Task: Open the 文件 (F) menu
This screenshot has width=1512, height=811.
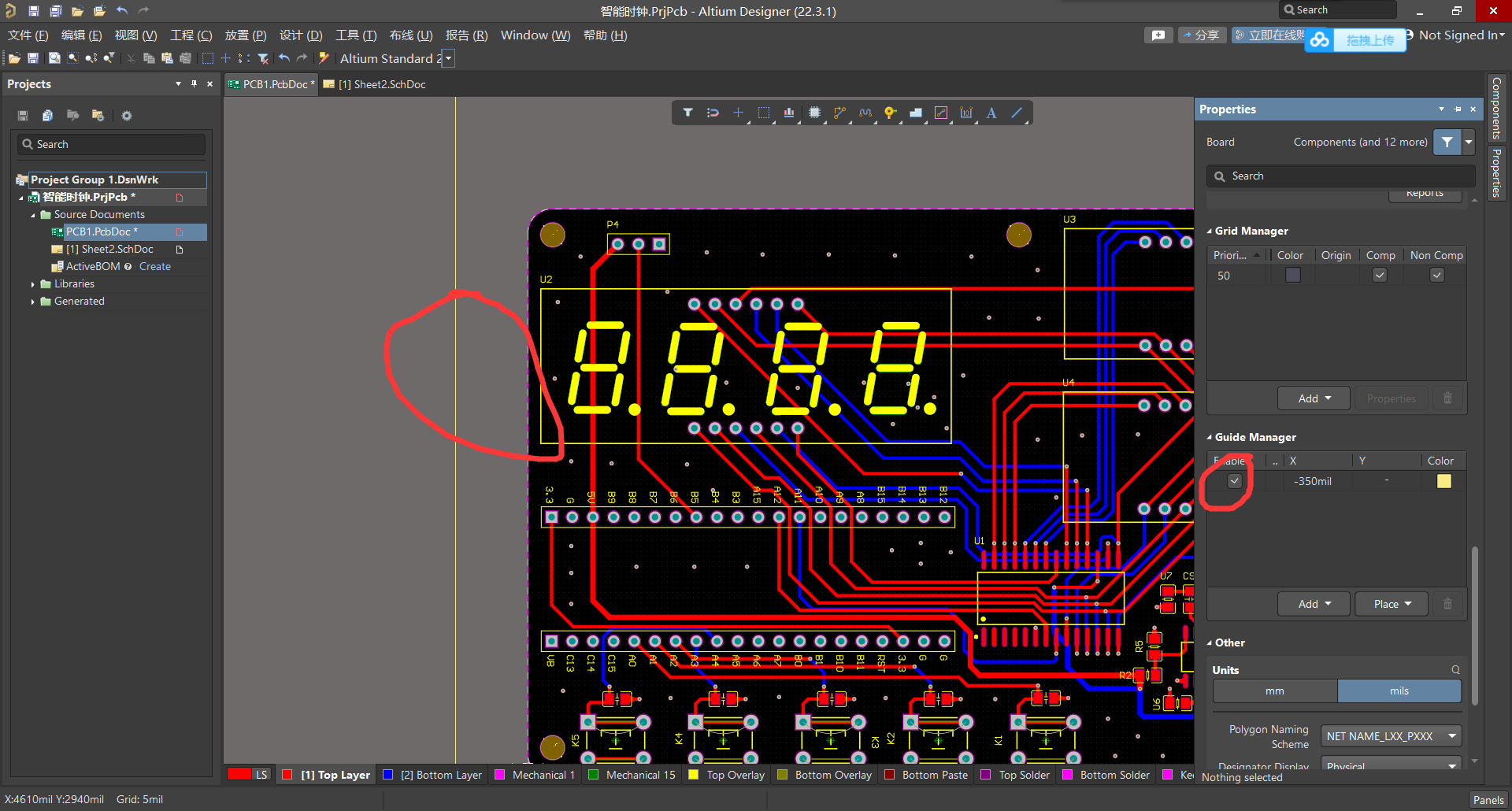Action: (28, 35)
